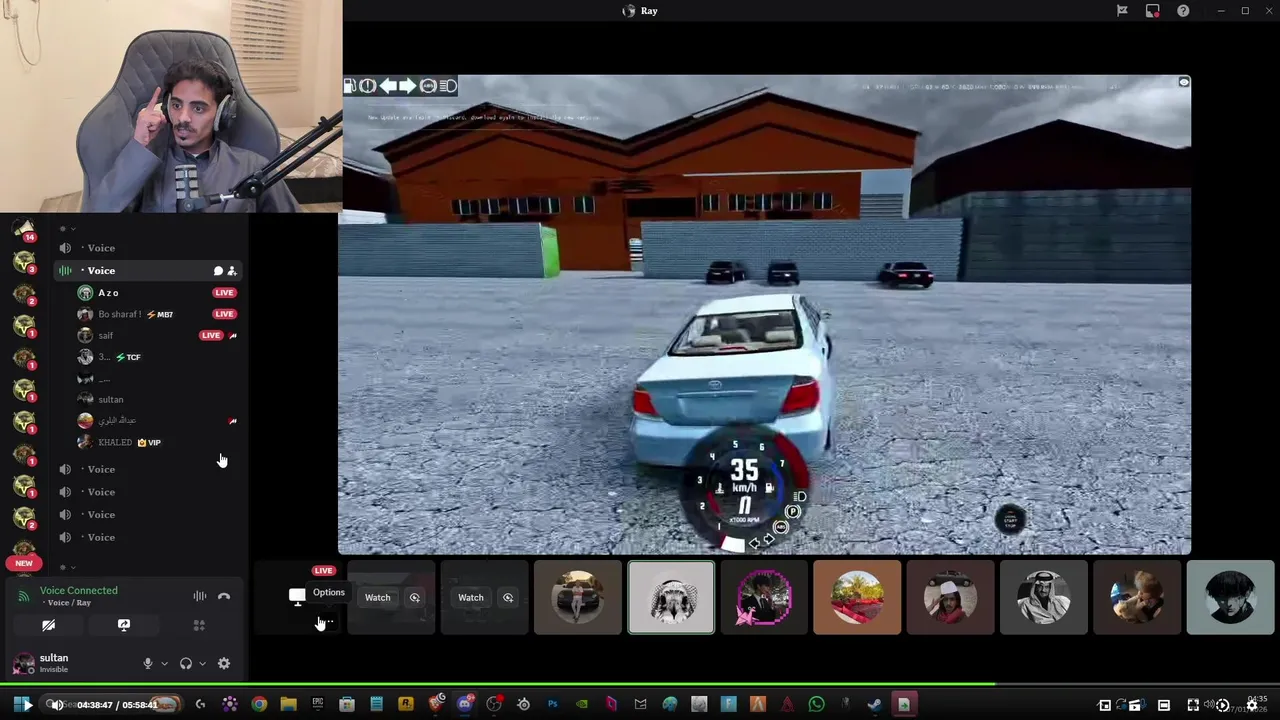Disconnect from the voice call
Screen dimensions: 1280x720
224,596
